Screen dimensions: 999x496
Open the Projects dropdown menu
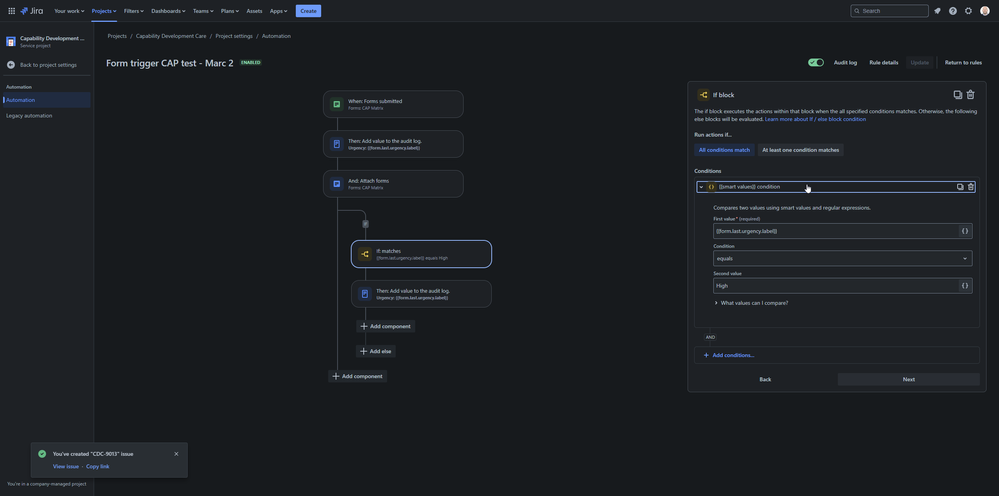pyautogui.click(x=104, y=11)
